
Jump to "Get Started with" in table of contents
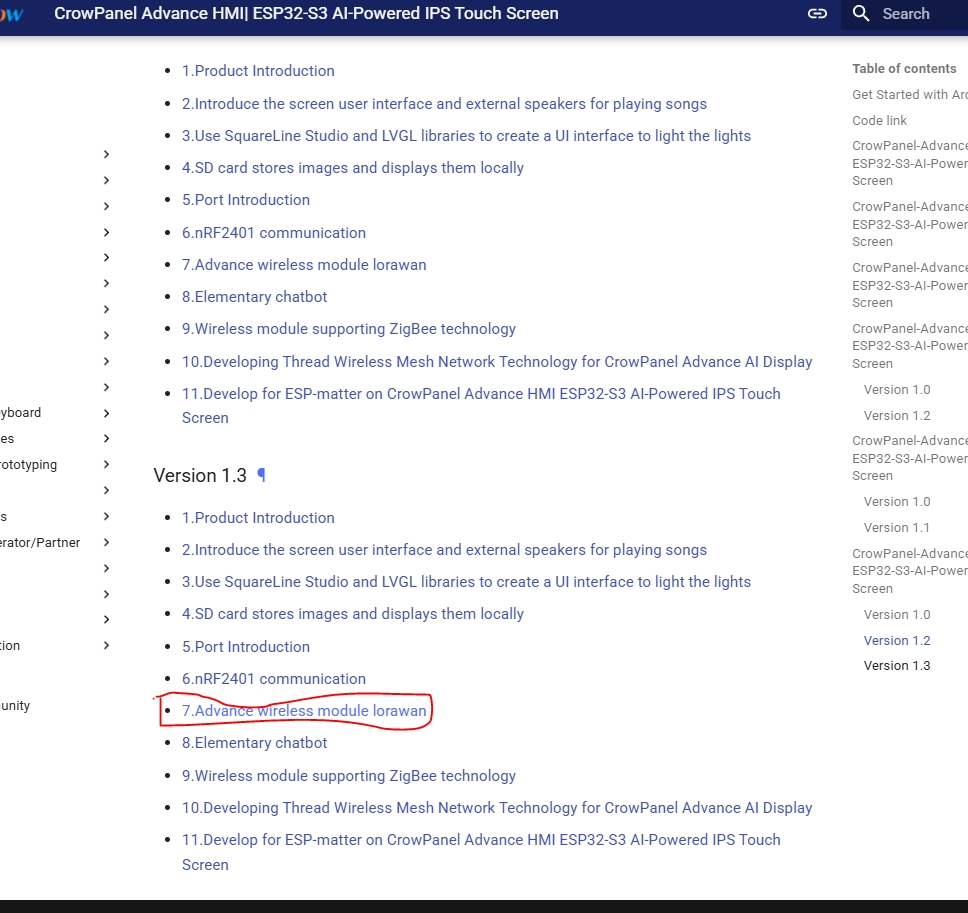point(910,94)
